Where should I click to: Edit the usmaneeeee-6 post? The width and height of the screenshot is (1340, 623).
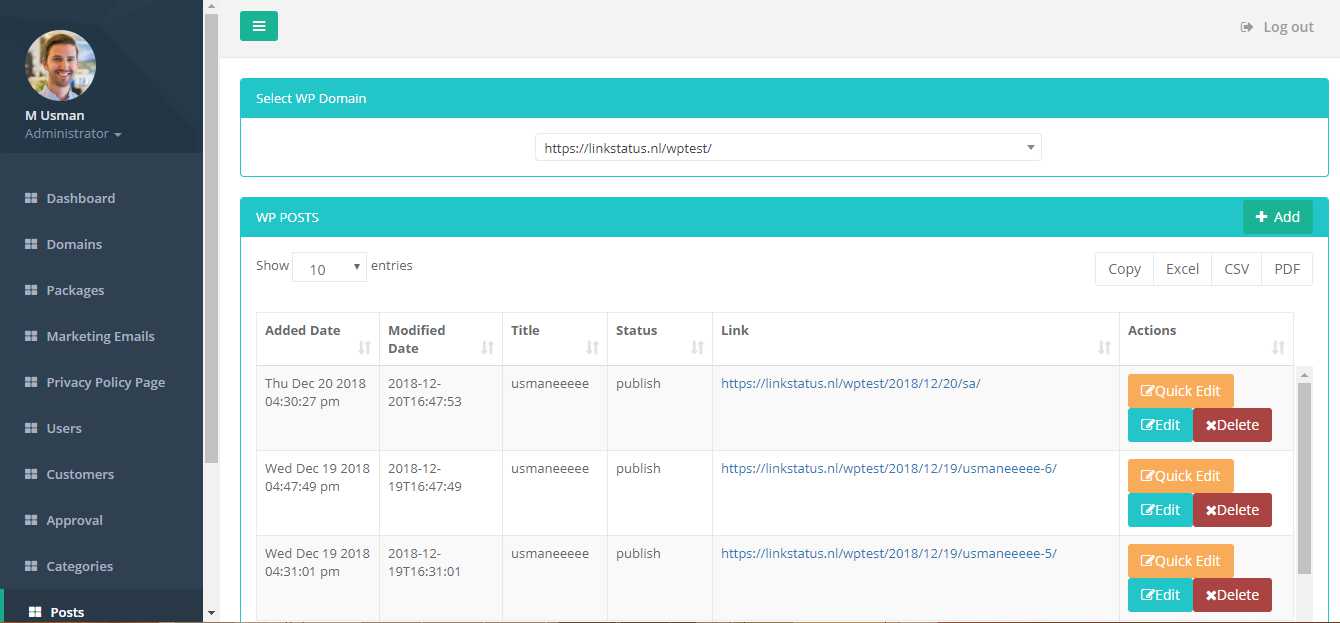(x=1160, y=510)
